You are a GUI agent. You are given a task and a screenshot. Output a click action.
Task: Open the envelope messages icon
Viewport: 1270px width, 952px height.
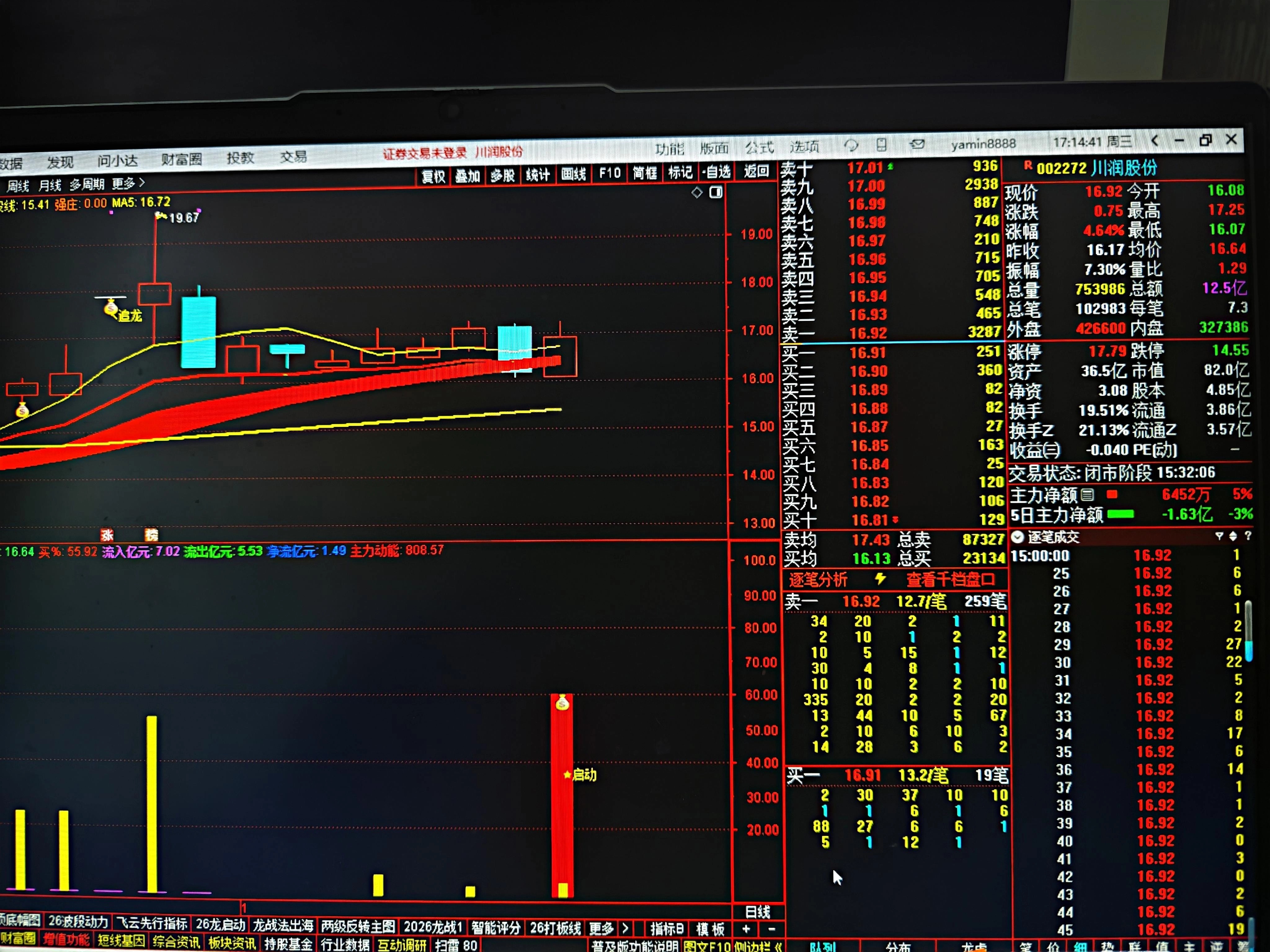[x=917, y=144]
